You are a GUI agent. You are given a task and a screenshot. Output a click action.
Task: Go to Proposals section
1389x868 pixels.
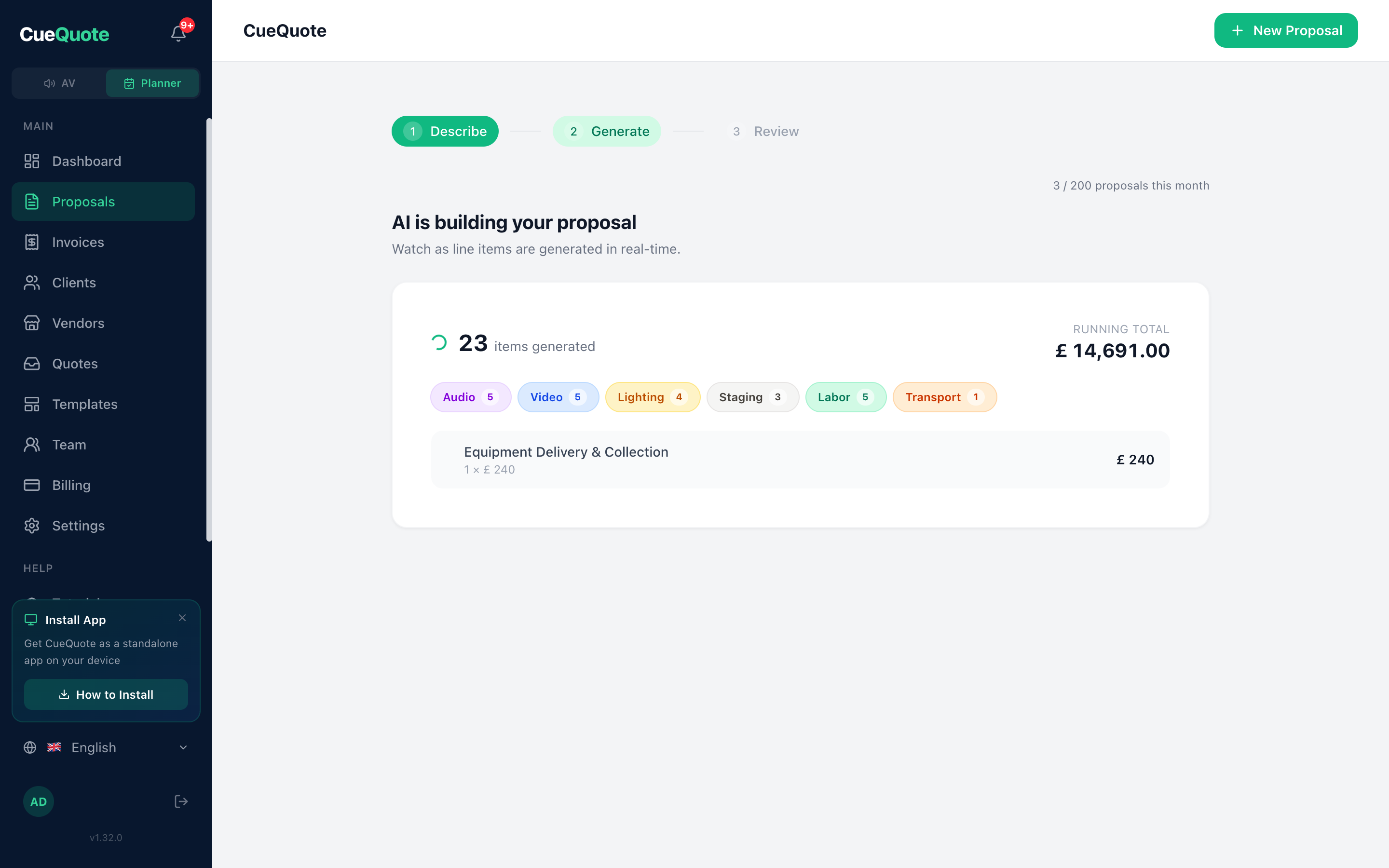pos(103,202)
